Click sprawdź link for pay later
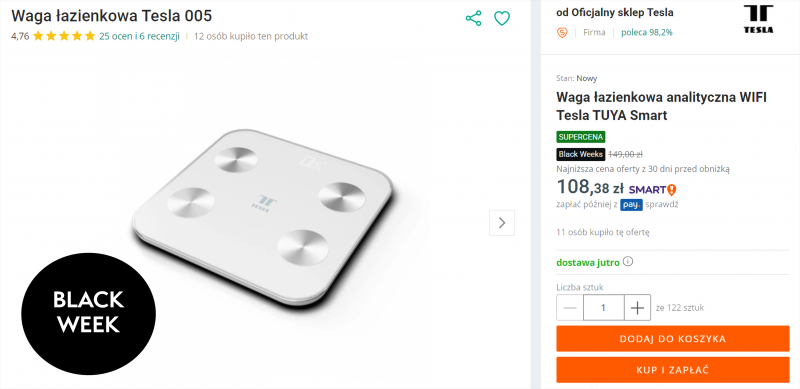This screenshot has width=800, height=389. [662, 205]
